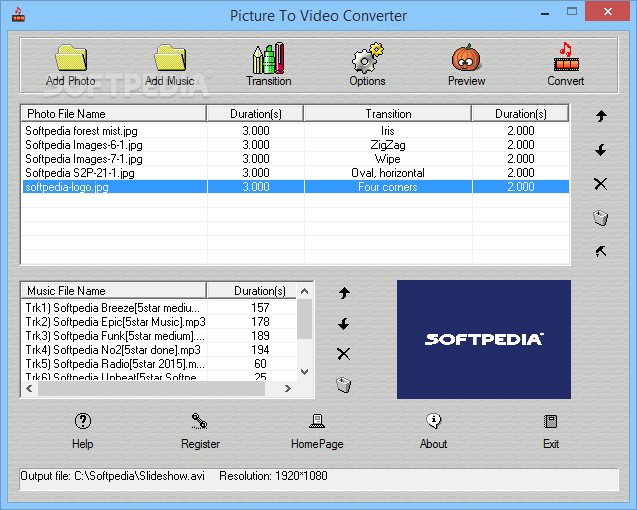Click music list scroll up arrow
This screenshot has width=637, height=510.
304,291
